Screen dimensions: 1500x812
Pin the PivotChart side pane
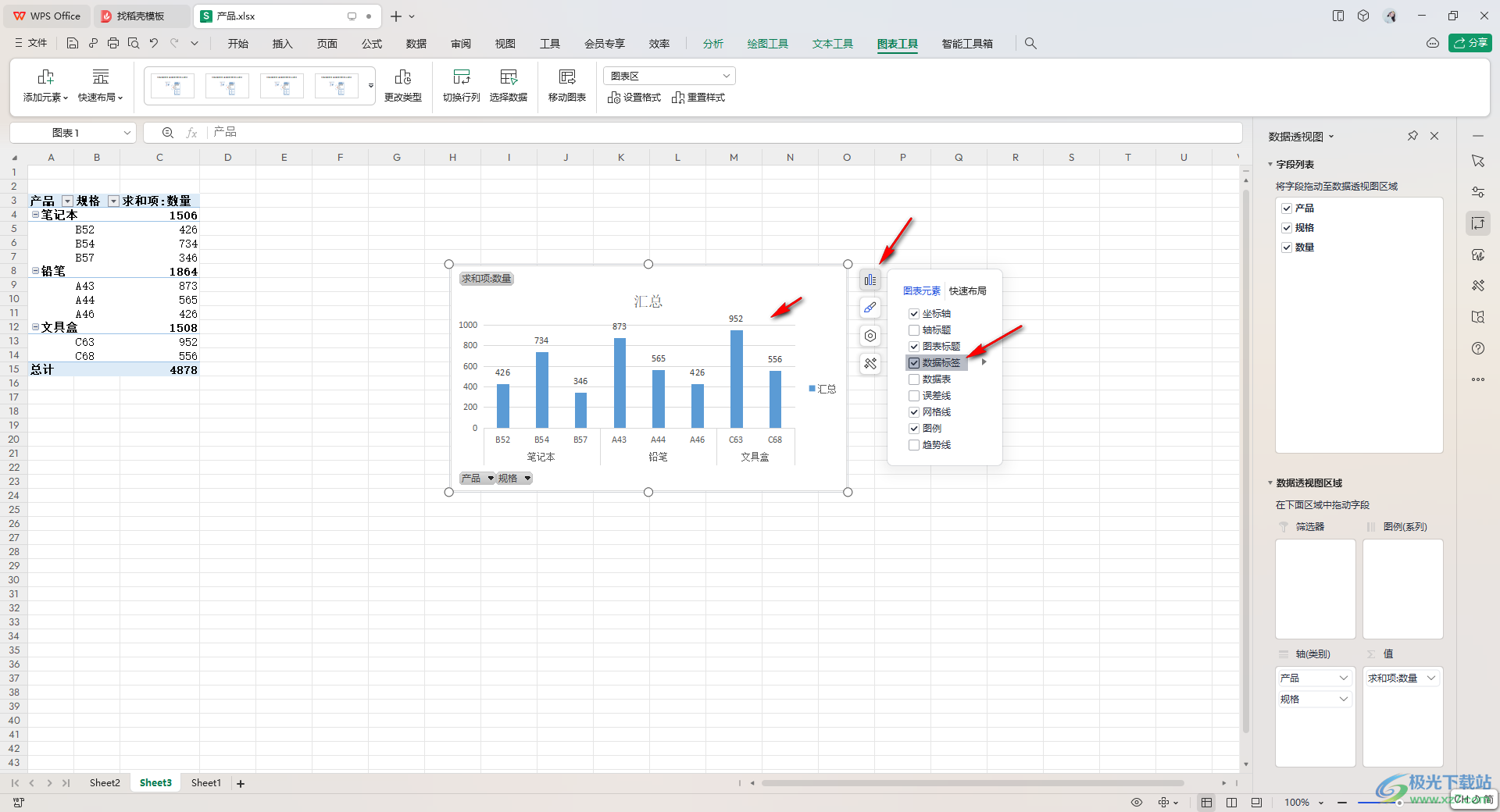click(x=1412, y=136)
